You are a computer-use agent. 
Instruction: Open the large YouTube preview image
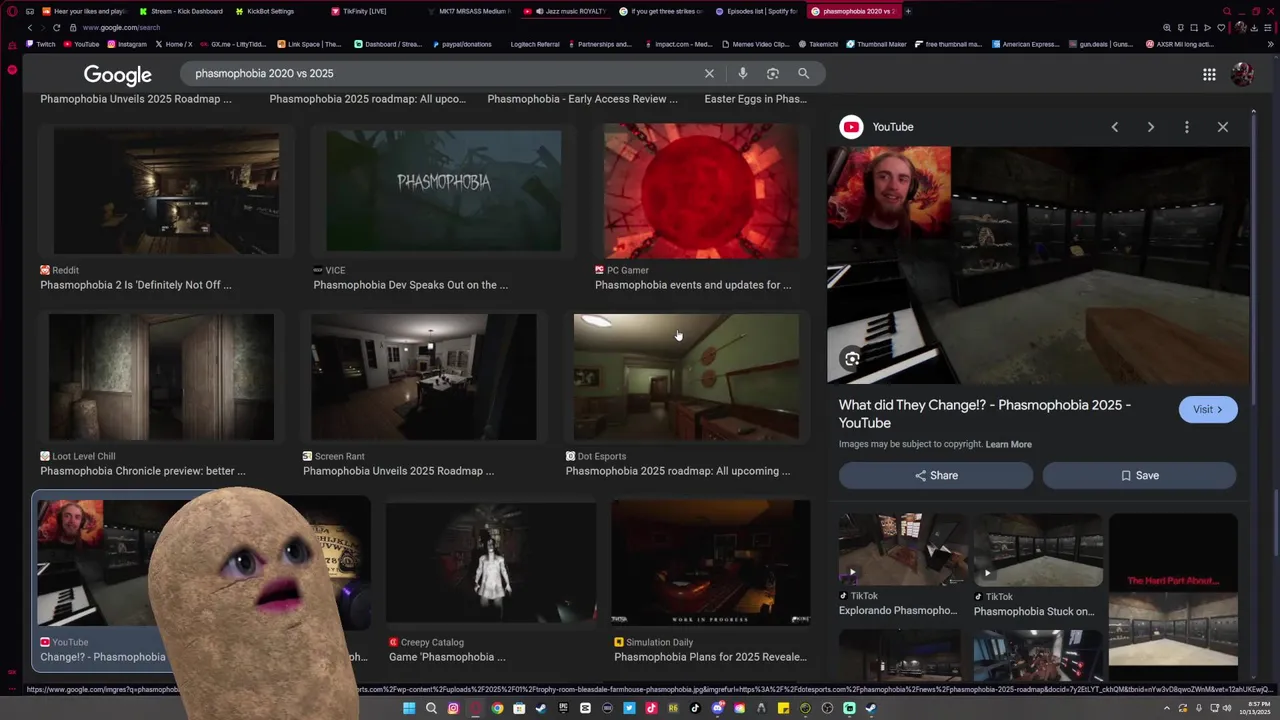pos(1038,265)
